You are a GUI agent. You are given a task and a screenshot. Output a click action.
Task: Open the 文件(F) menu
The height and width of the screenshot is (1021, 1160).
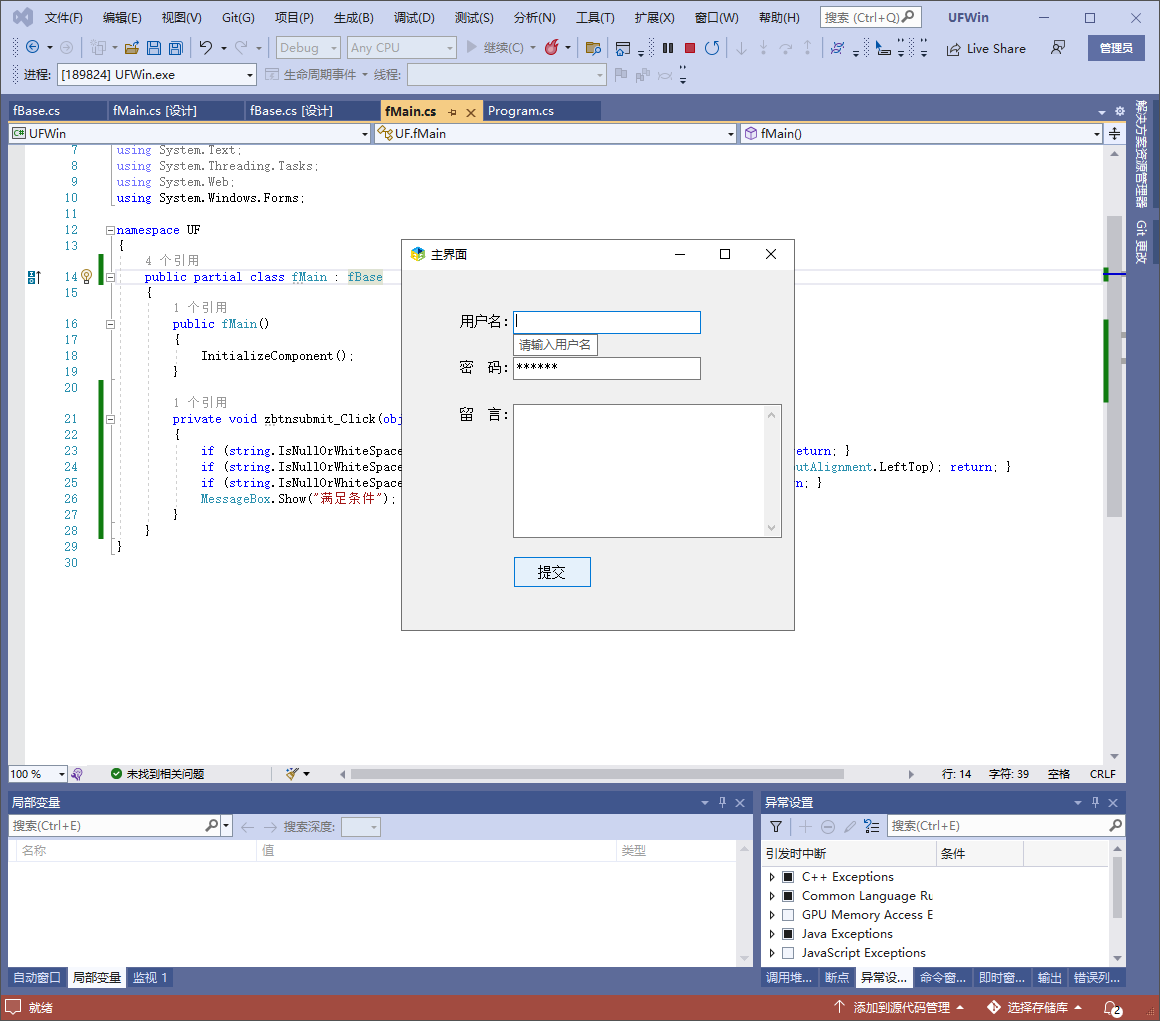pyautogui.click(x=64, y=18)
